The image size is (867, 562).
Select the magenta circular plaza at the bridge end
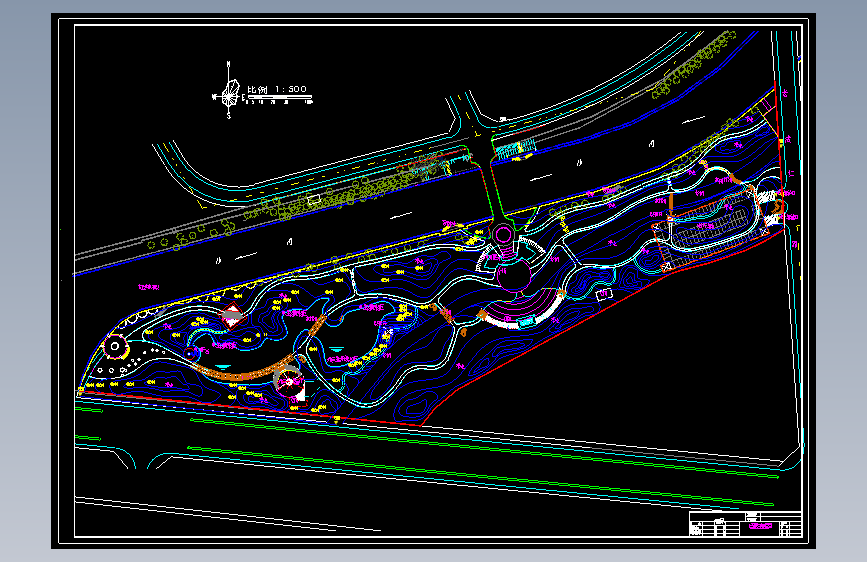point(503,235)
